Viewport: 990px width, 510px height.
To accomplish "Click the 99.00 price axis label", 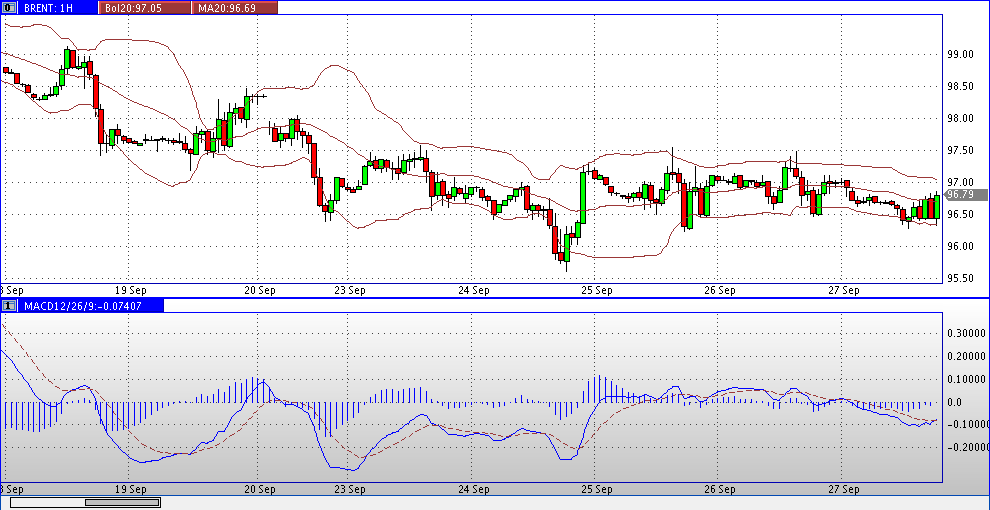I will [x=960, y=54].
